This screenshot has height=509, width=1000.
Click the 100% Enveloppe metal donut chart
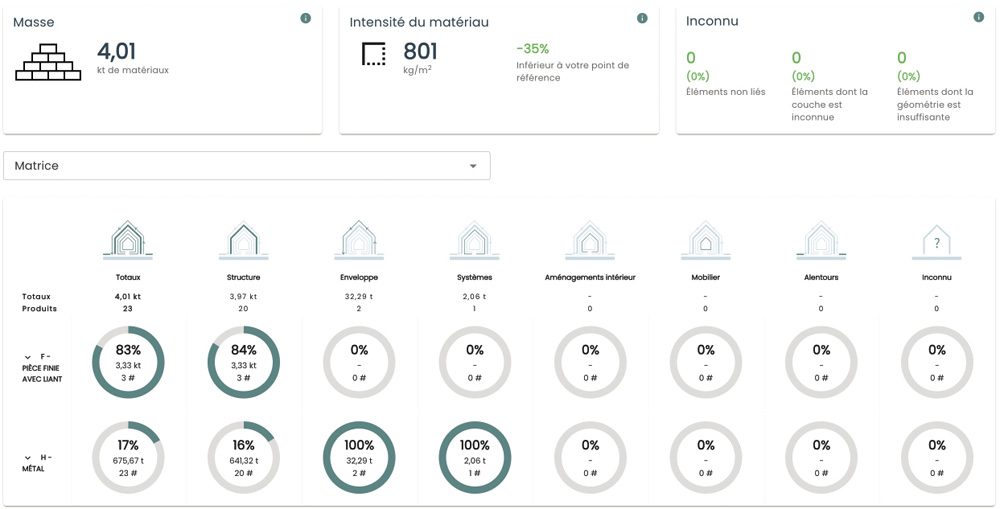tap(359, 458)
